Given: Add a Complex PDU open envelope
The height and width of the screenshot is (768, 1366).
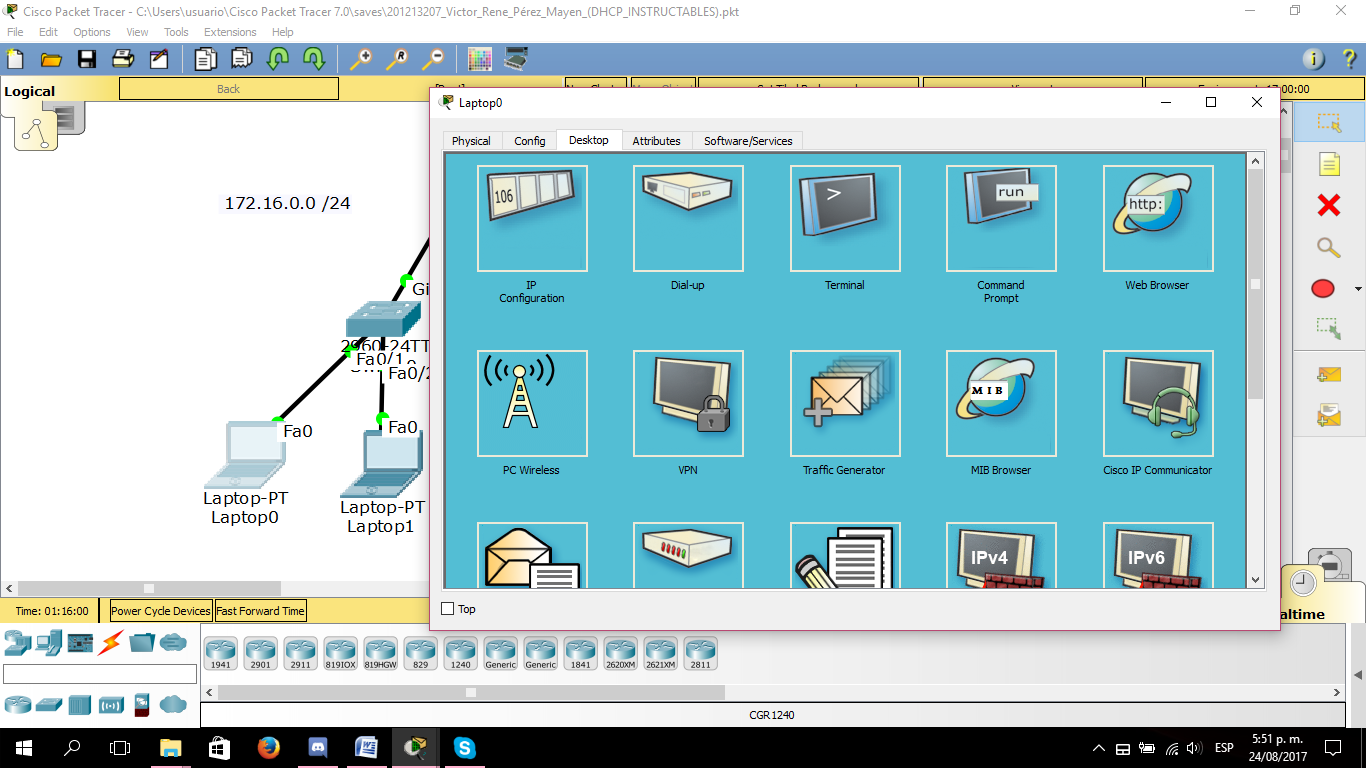Looking at the screenshot, I should click(x=1329, y=414).
